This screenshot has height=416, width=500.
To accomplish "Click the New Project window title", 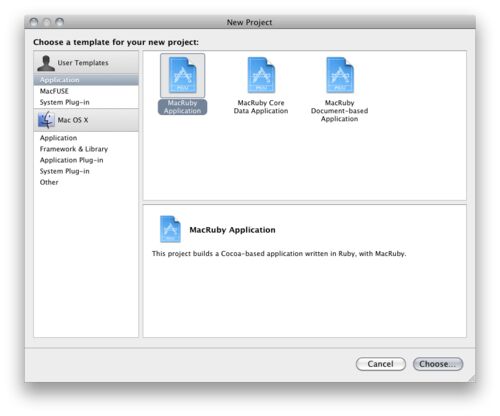I will [249, 22].
